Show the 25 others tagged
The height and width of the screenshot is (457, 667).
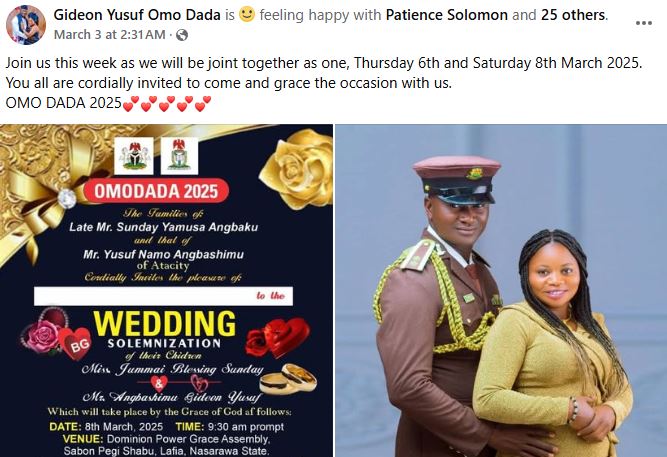[x=573, y=15]
